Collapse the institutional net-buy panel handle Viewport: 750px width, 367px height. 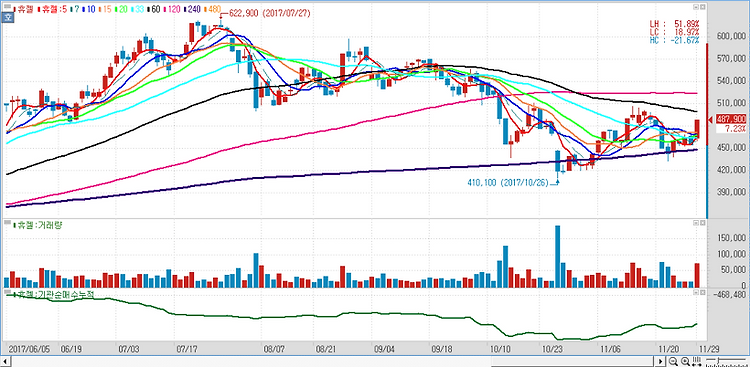7,292
